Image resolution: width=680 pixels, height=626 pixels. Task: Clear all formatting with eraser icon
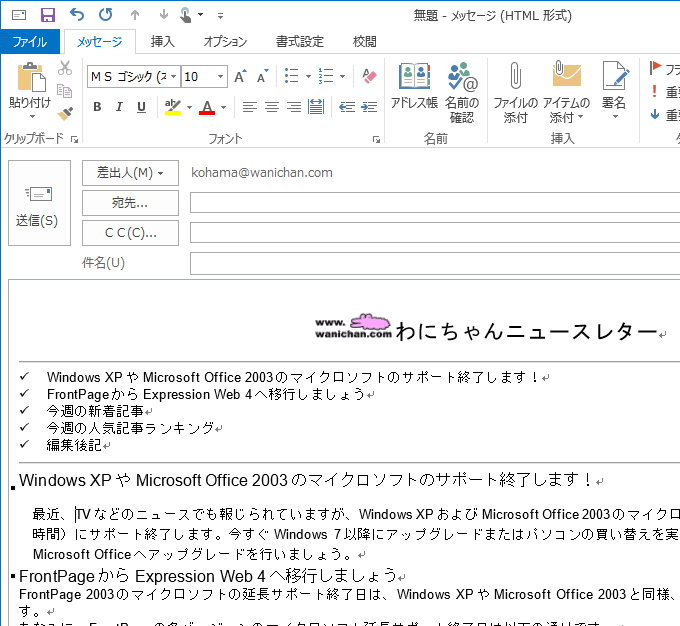coord(369,76)
